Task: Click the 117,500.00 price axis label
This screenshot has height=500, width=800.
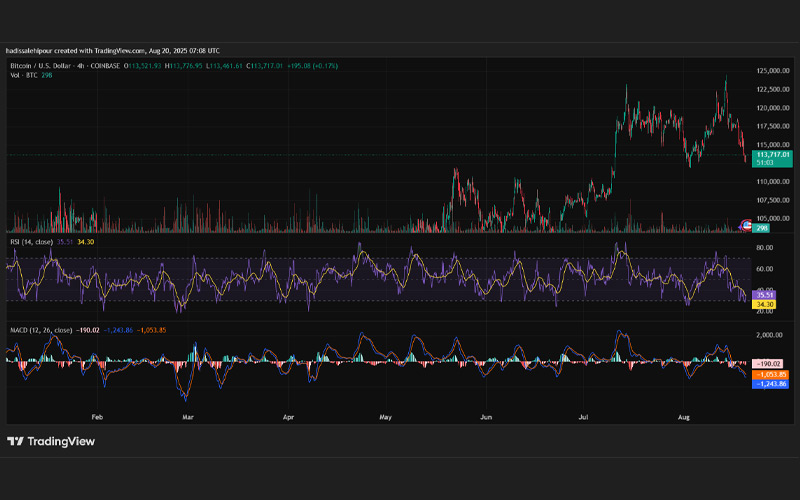Action: point(773,126)
